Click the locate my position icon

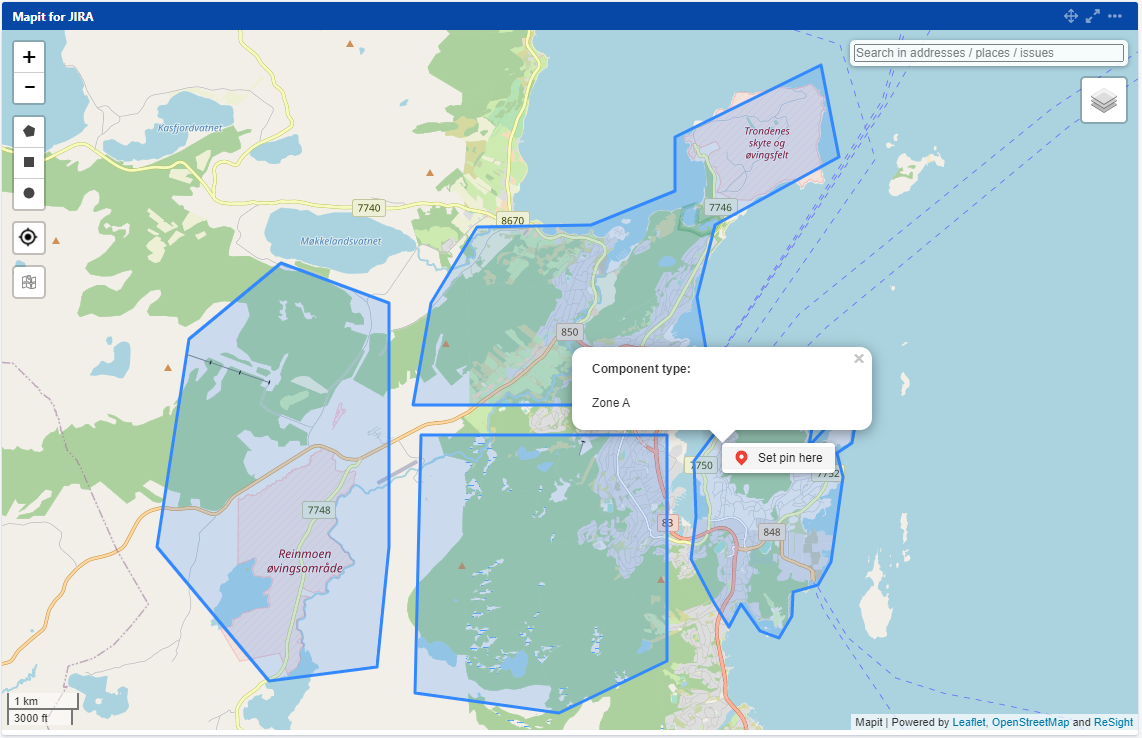29,237
